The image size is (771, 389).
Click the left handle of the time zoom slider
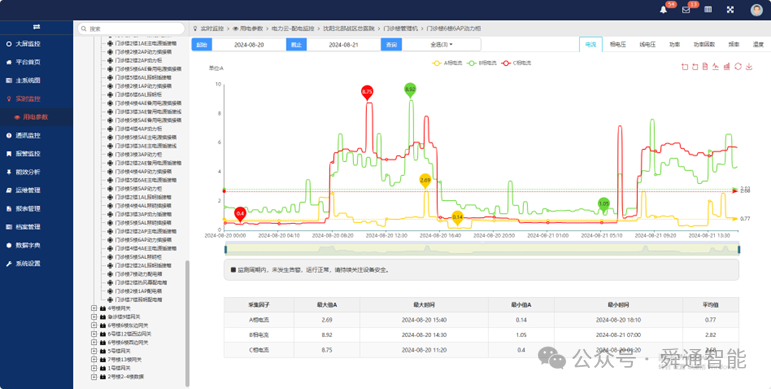[226, 250]
